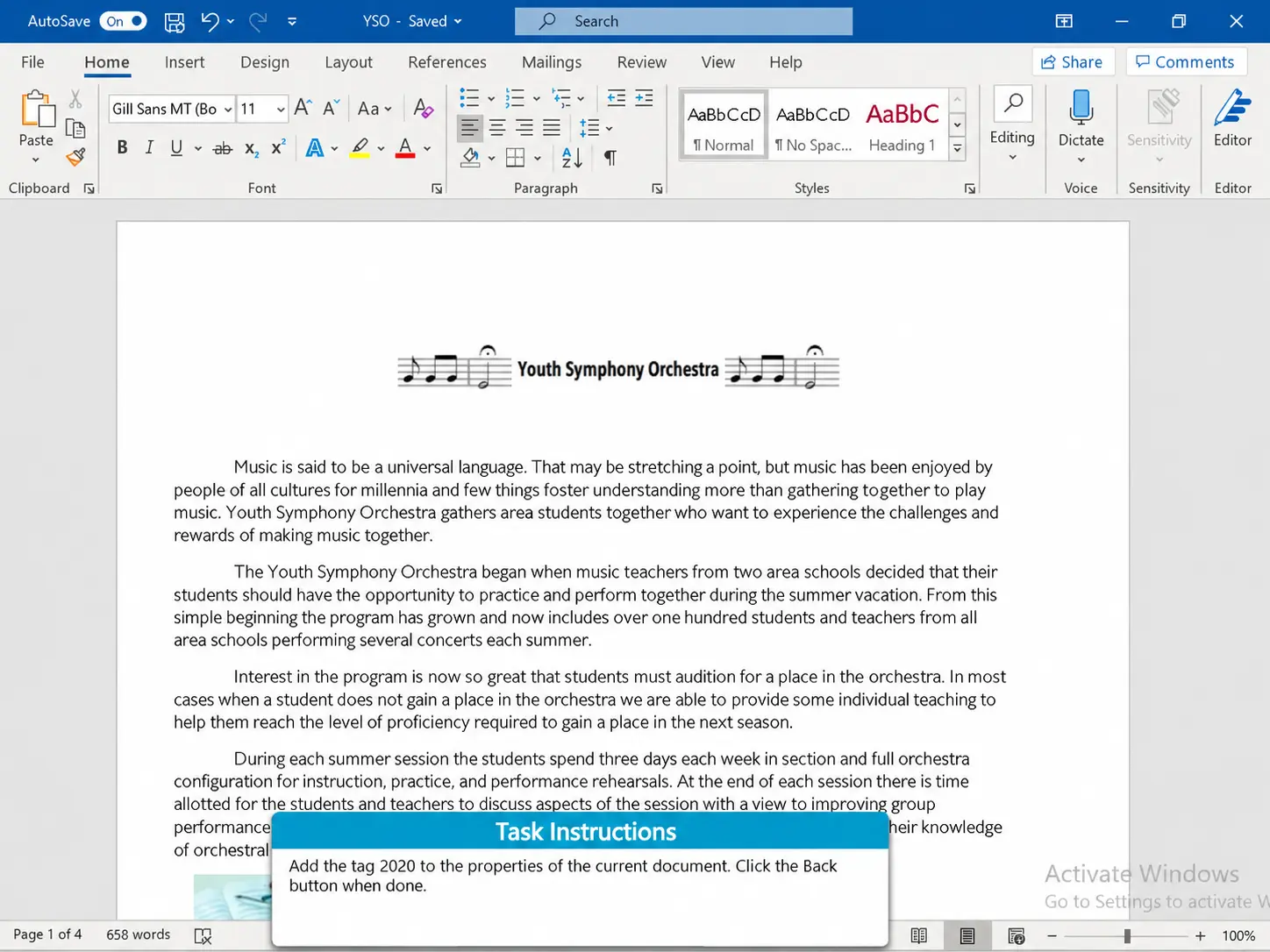Click the Save icon in title bar
Screen dimensions: 1270x952
coord(175,21)
